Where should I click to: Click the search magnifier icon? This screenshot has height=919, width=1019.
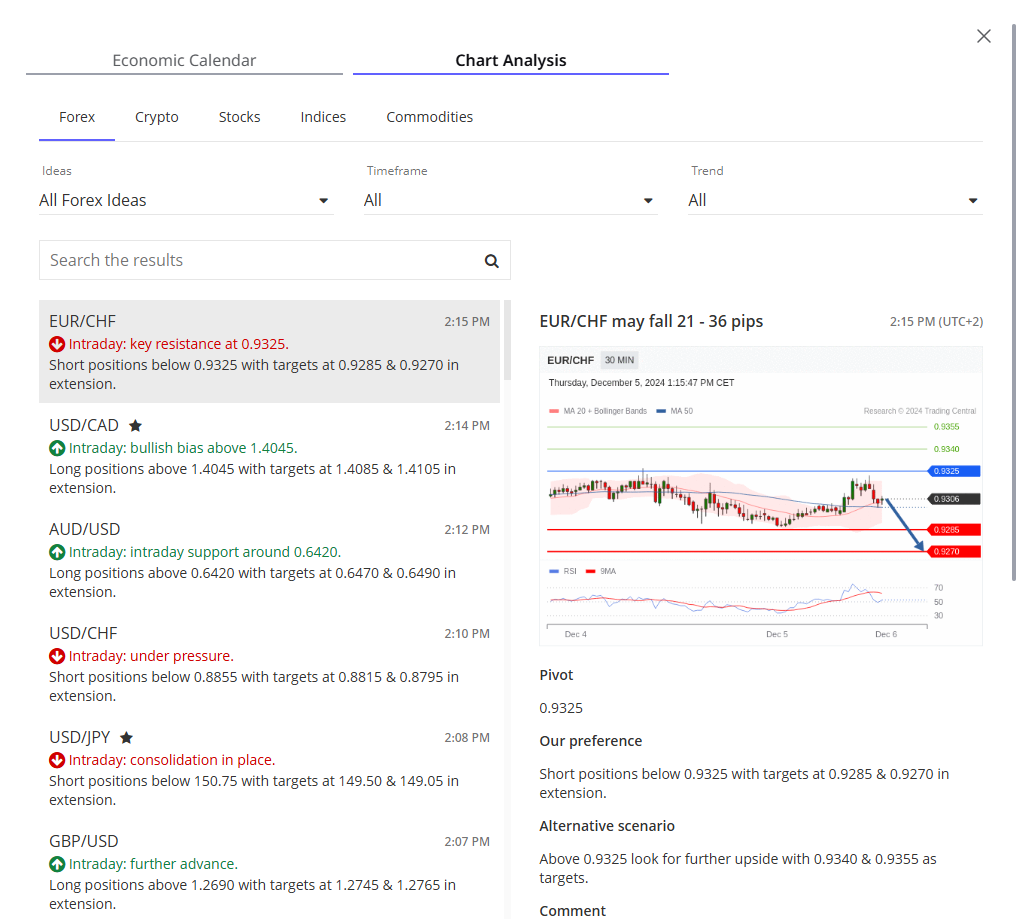[x=491, y=261]
